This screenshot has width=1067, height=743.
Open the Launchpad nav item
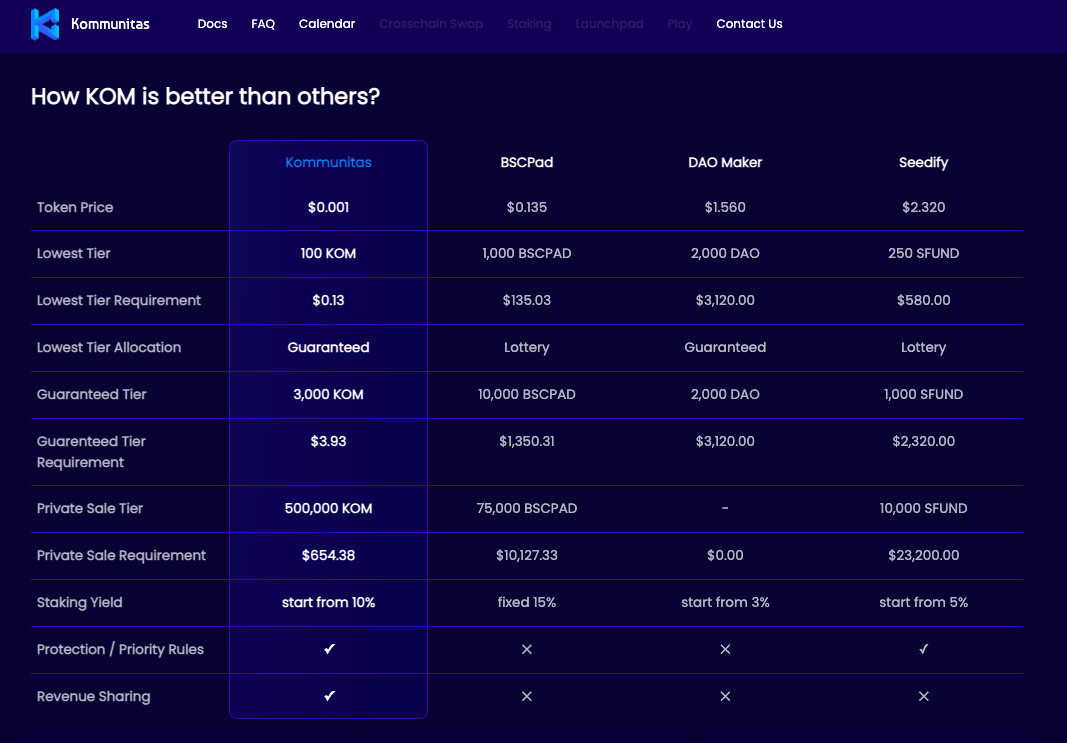pyautogui.click(x=609, y=24)
